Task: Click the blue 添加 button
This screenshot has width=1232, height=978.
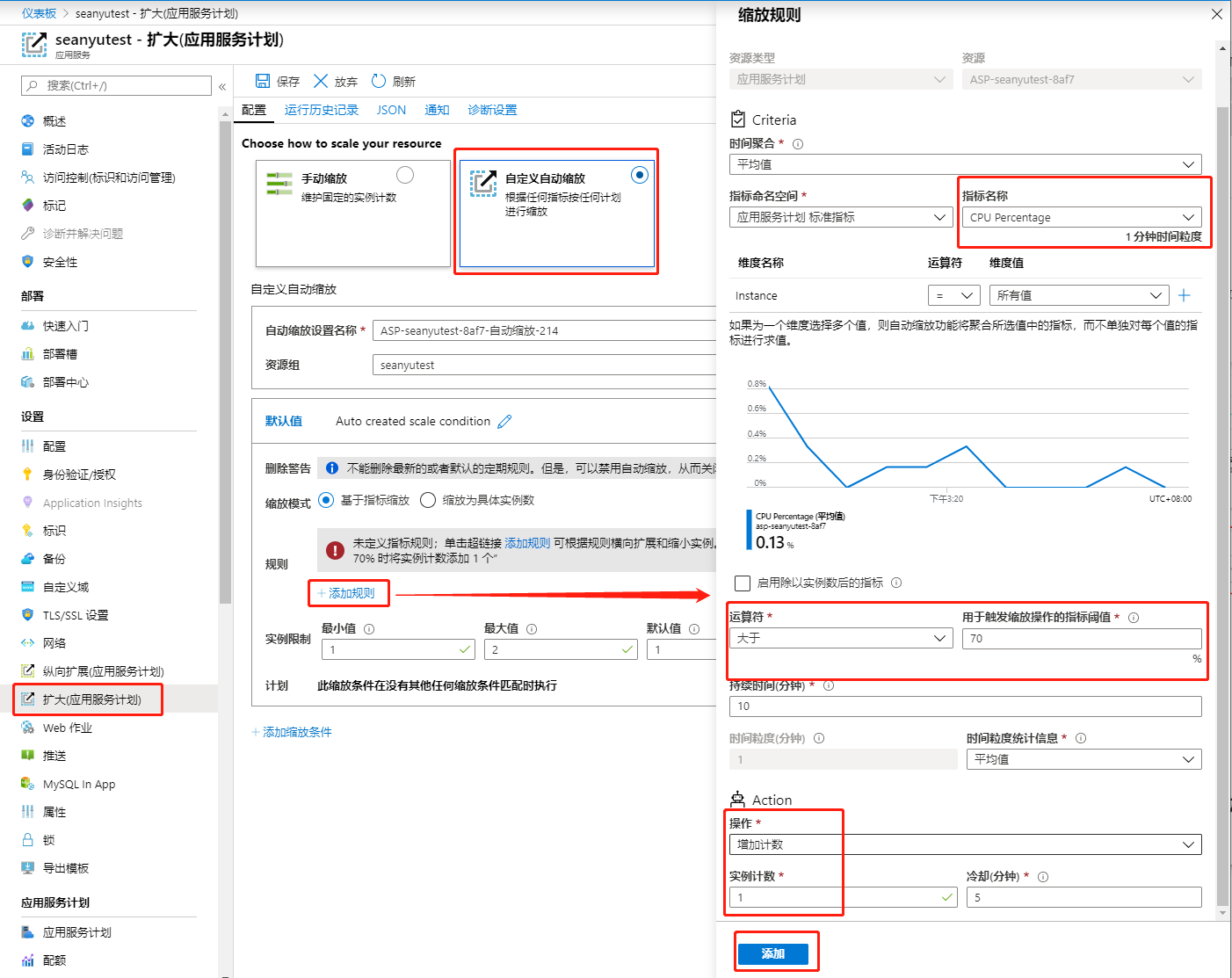Action: (x=774, y=953)
